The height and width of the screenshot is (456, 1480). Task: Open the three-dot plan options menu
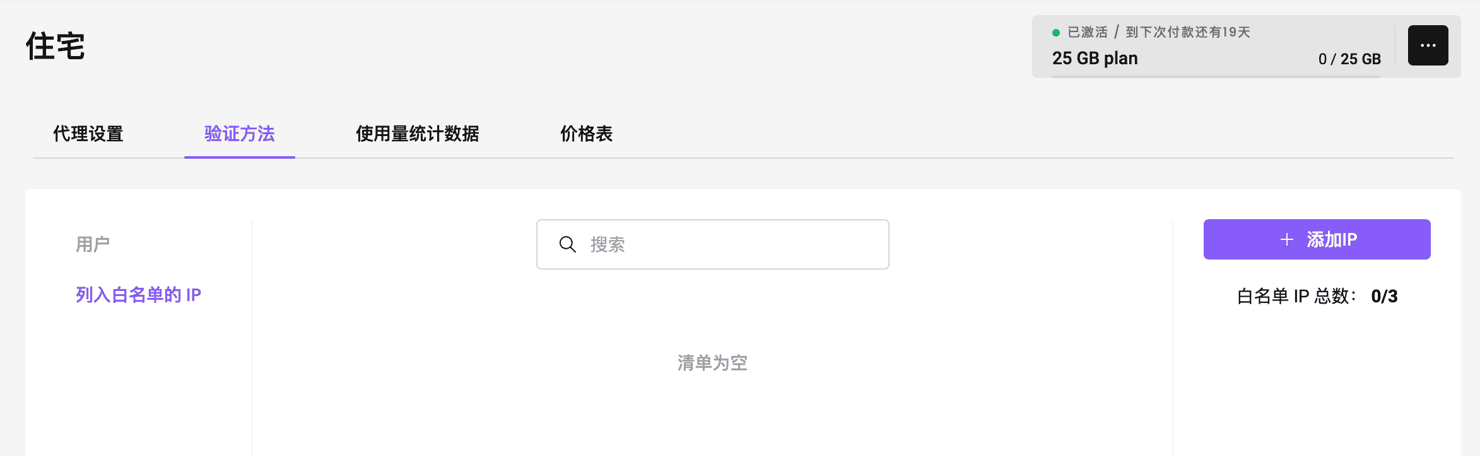[x=1427, y=46]
